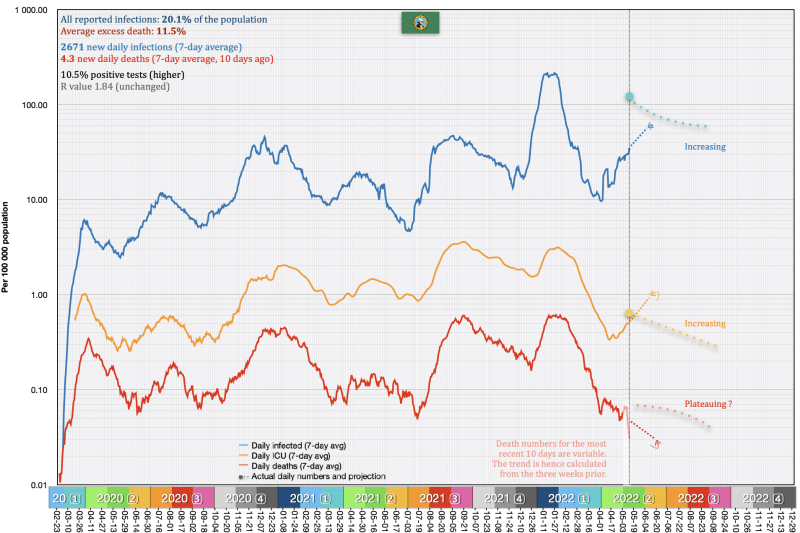This screenshot has height=533, width=800.
Task: Click the yellow dot on the ICU curve
Action: click(629, 314)
